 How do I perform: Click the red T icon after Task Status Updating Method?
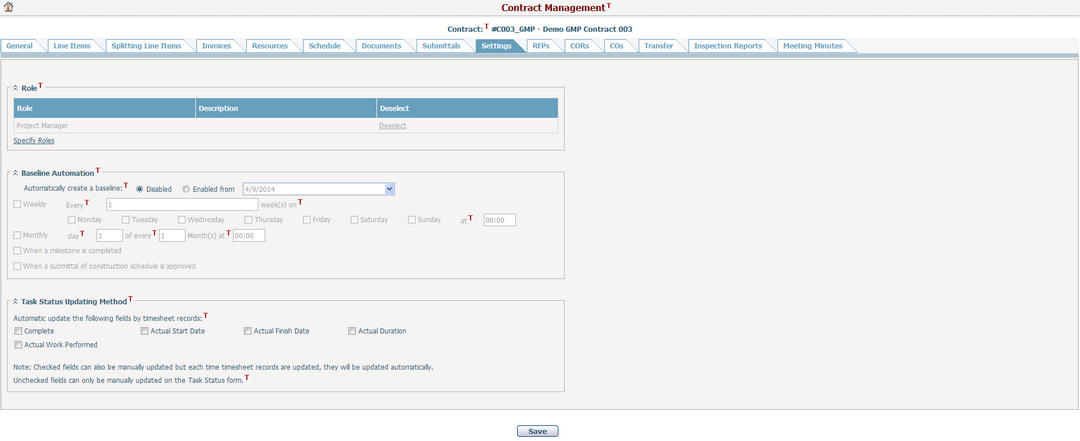tap(129, 298)
